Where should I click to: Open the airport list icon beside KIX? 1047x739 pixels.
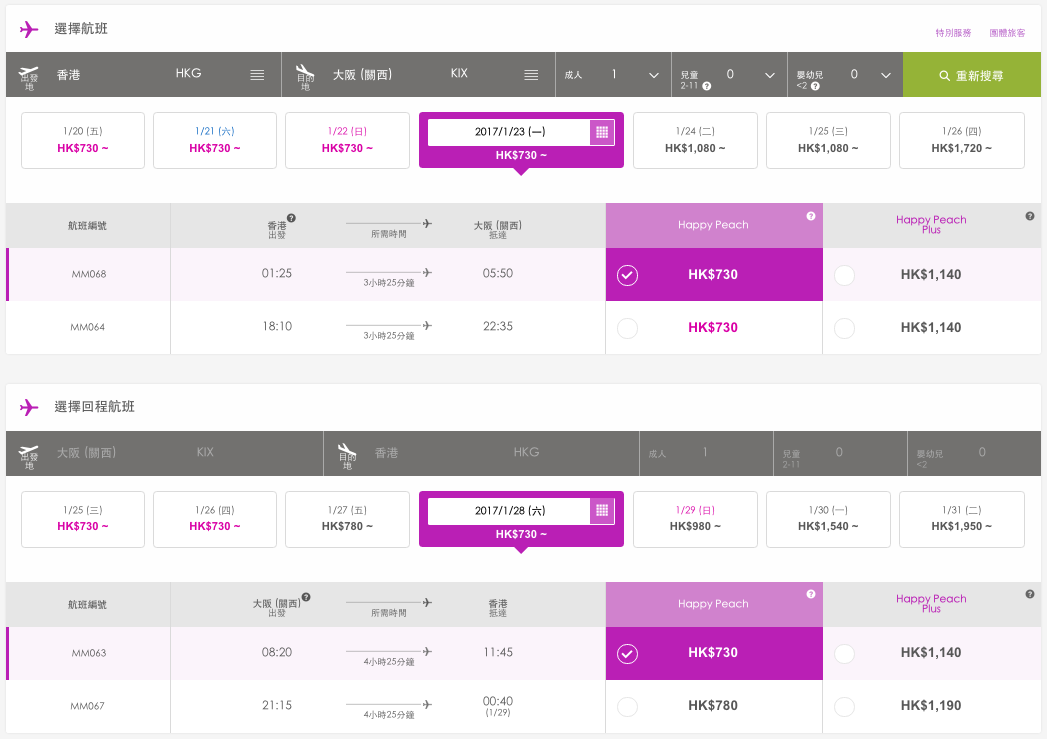coord(531,75)
